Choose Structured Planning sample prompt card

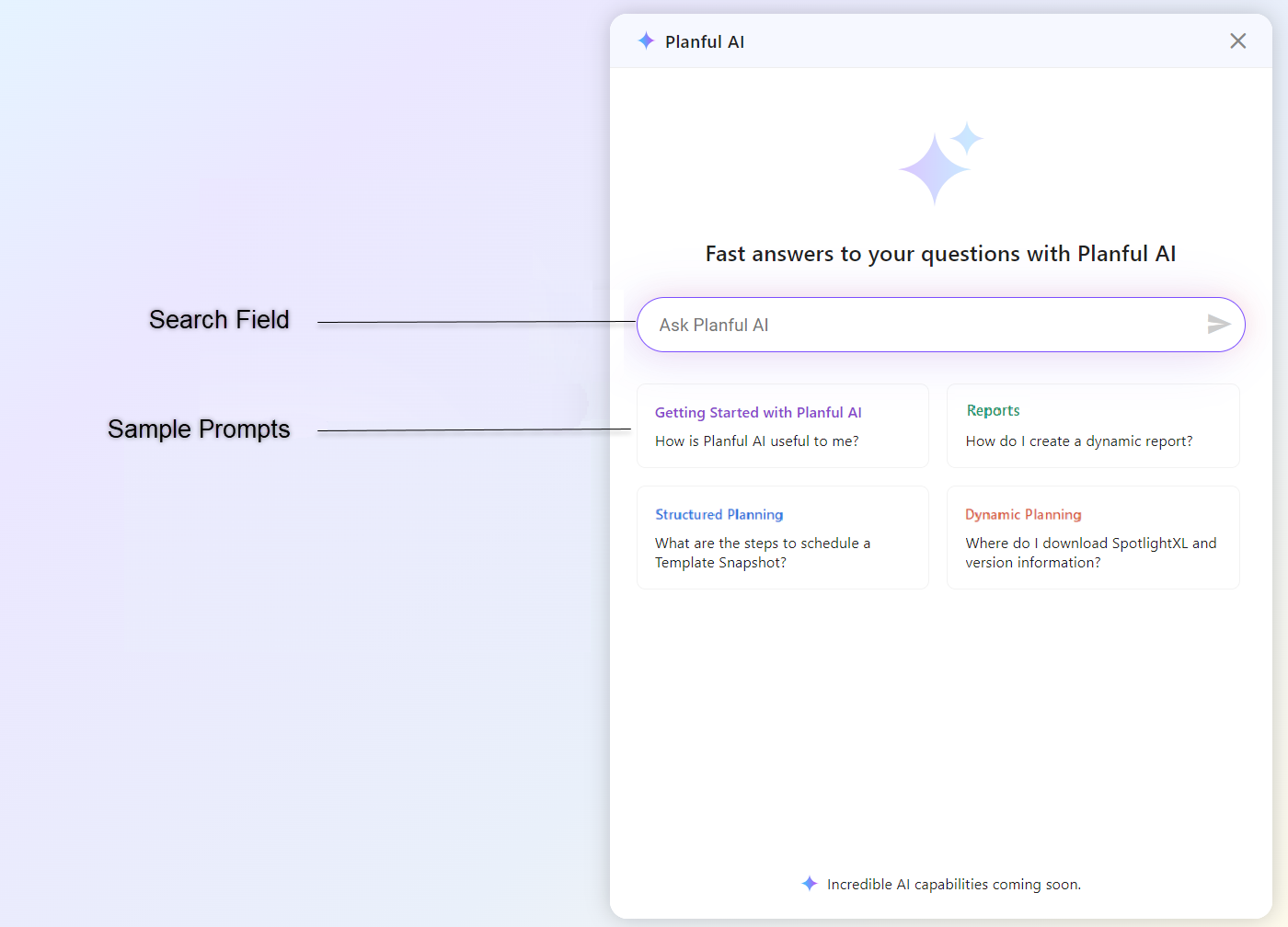point(783,538)
